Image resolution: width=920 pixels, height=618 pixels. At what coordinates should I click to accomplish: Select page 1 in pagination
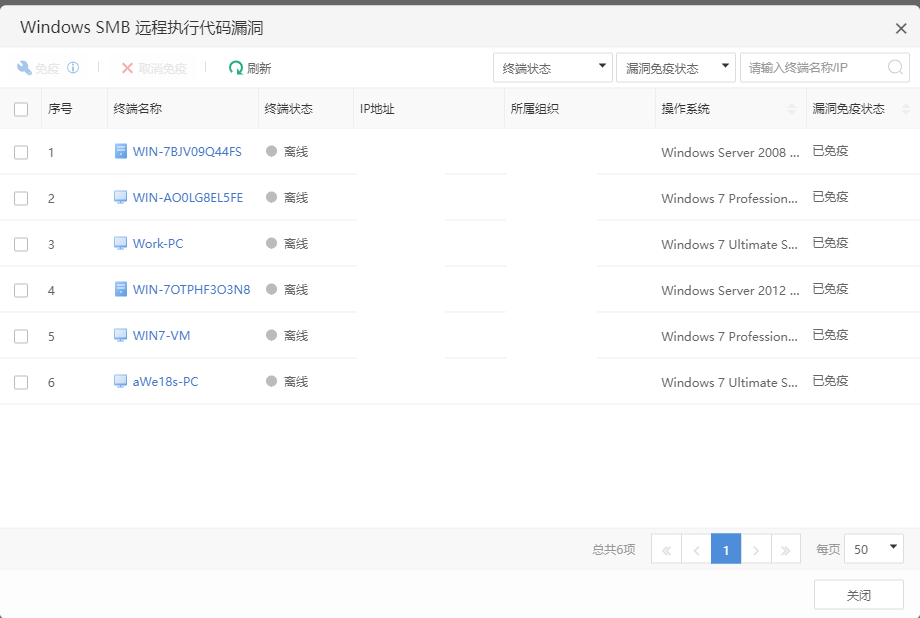[x=726, y=549]
